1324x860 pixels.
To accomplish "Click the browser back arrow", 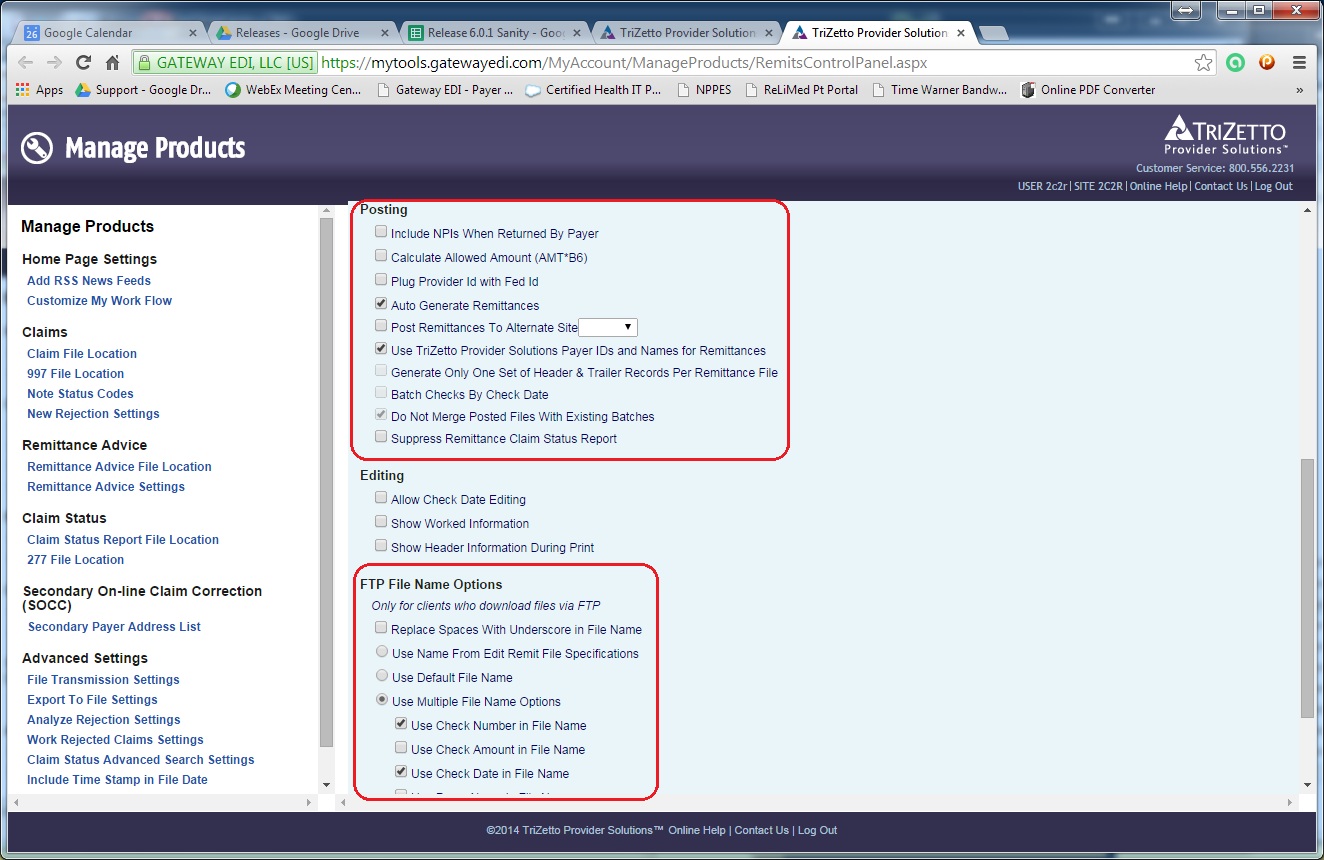I will (x=26, y=62).
